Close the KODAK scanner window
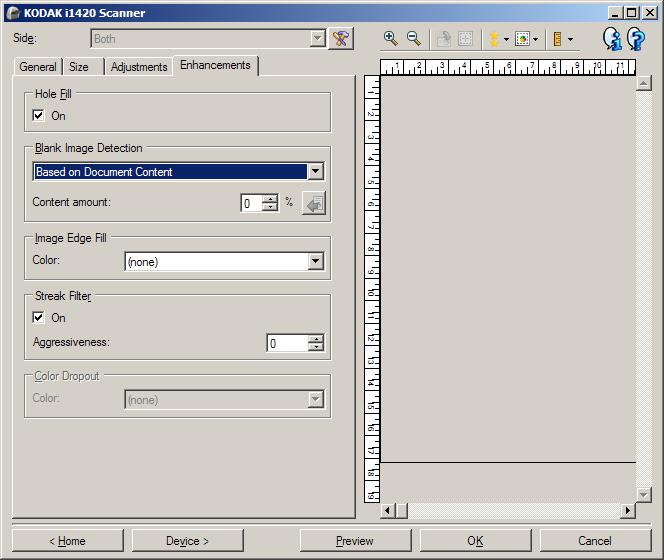This screenshot has width=664, height=560. (649, 13)
